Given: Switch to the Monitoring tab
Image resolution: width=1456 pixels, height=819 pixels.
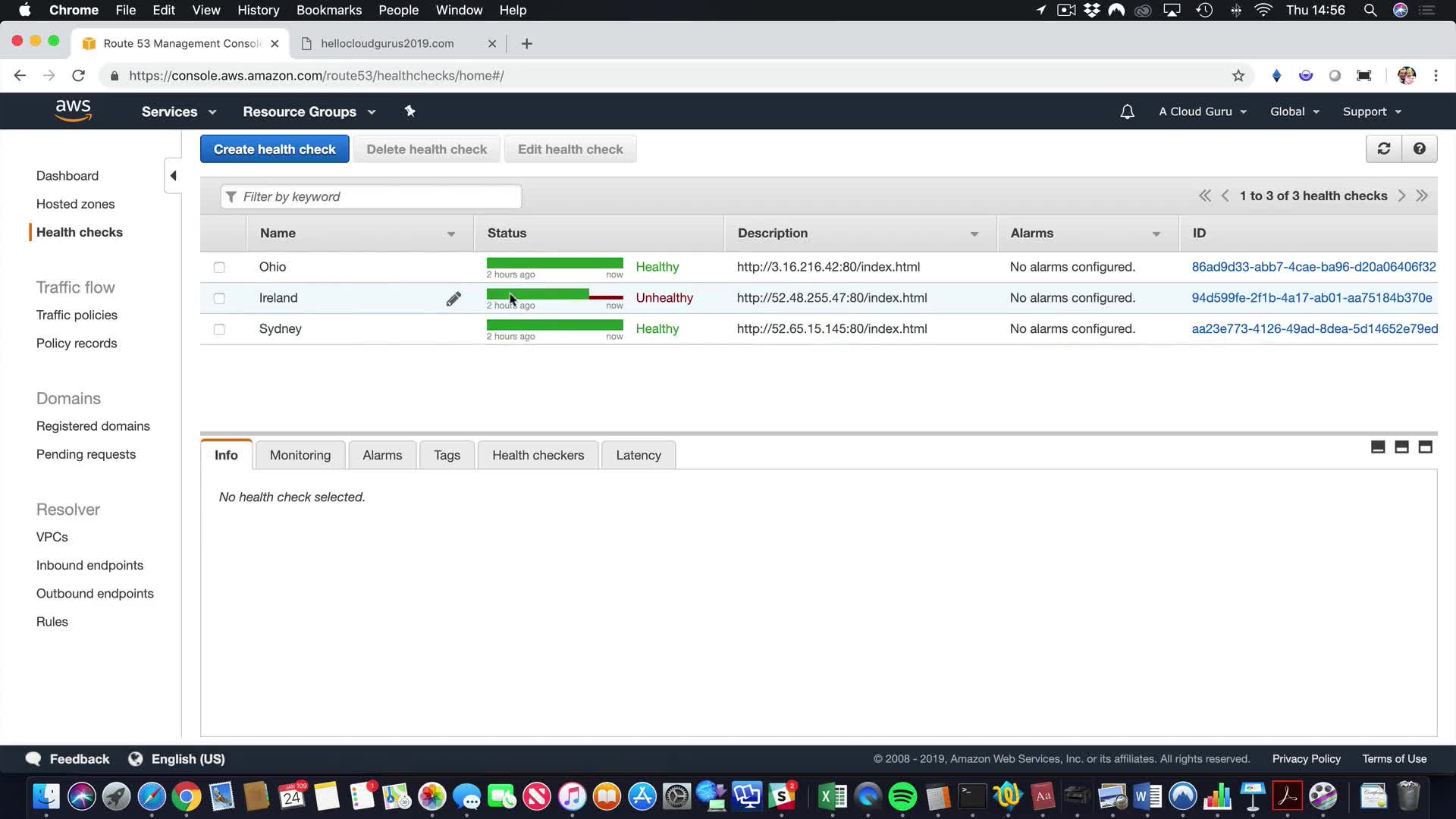Looking at the screenshot, I should (x=300, y=455).
